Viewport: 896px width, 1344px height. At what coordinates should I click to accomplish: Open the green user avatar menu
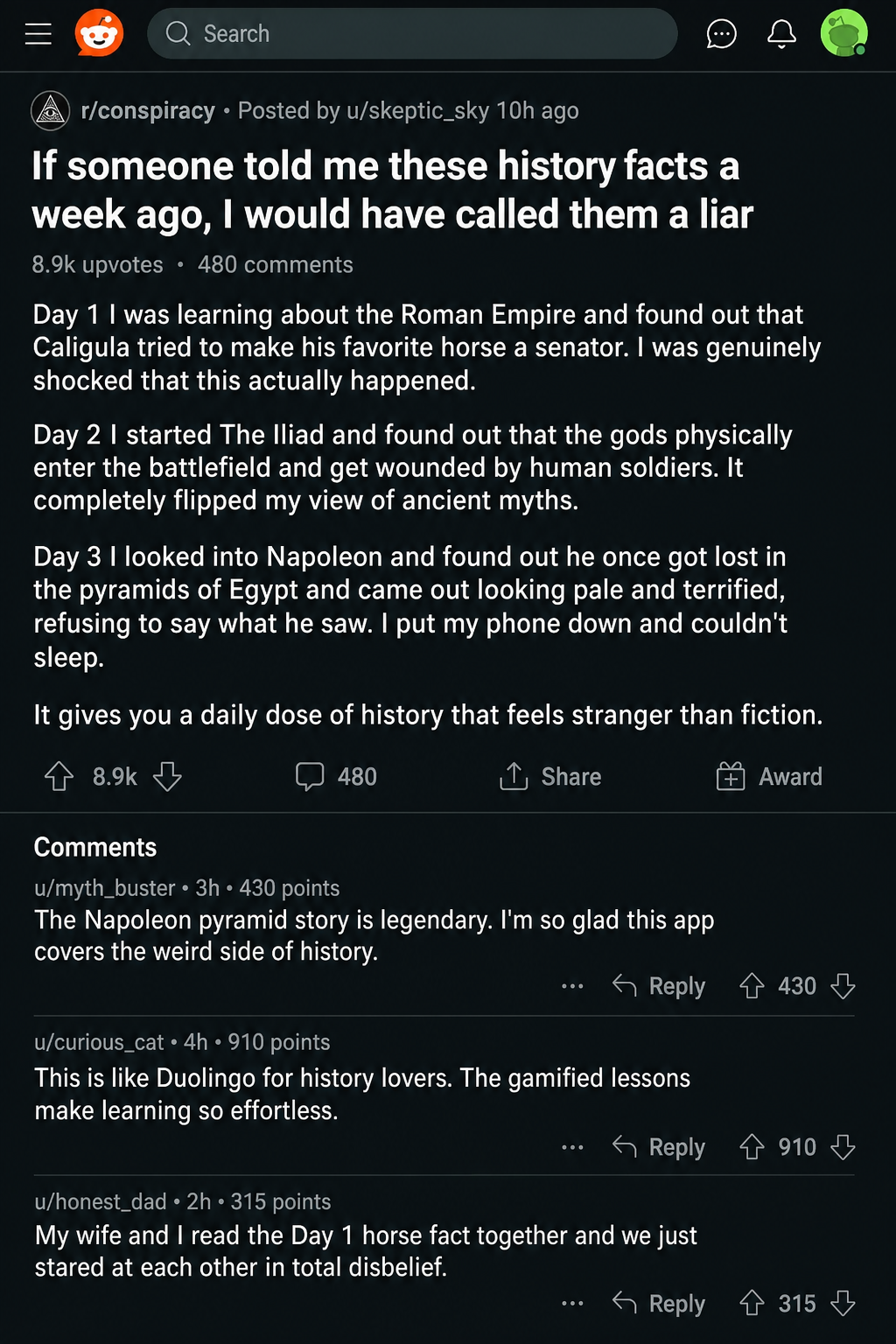coord(843,33)
